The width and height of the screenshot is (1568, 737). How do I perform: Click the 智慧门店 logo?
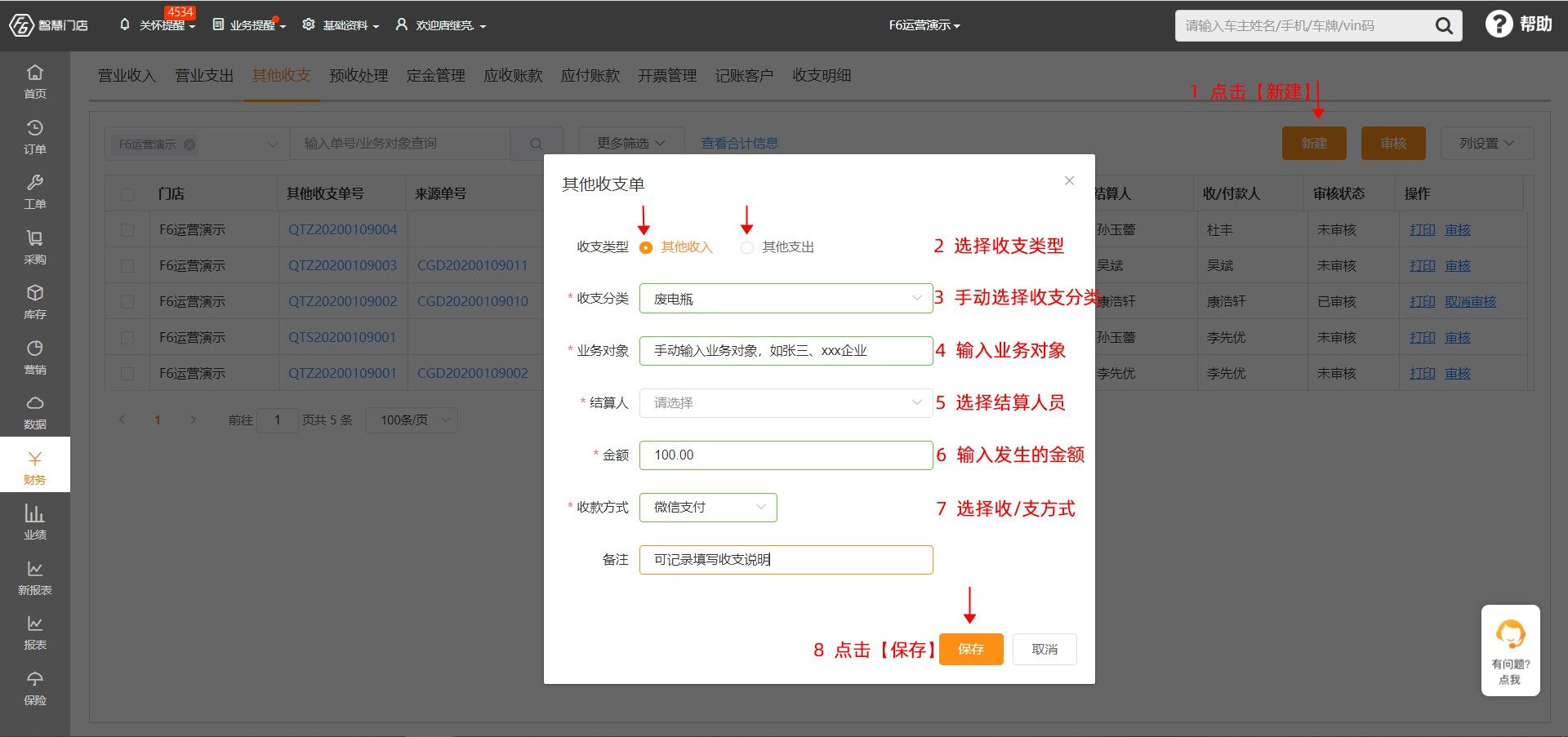pos(49,25)
